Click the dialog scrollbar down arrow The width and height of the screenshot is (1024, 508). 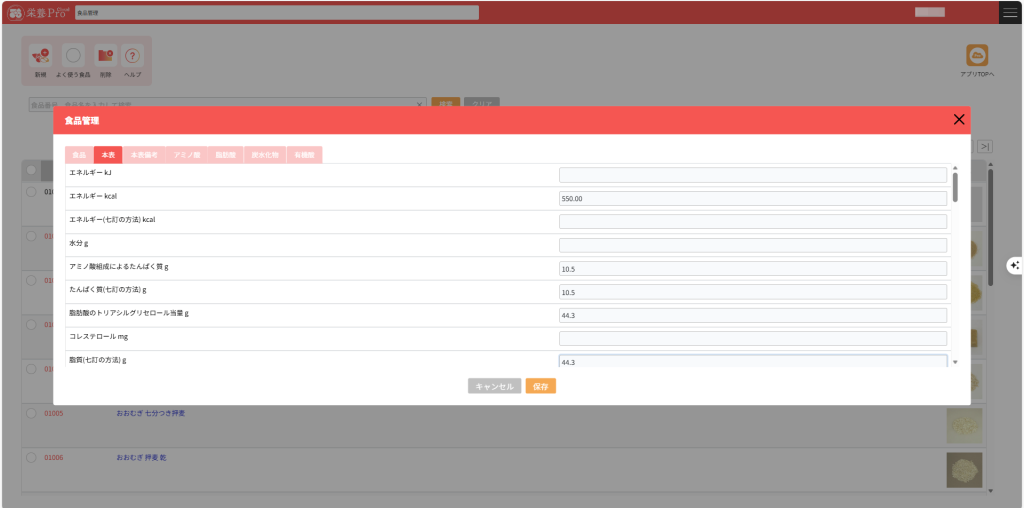coord(955,362)
